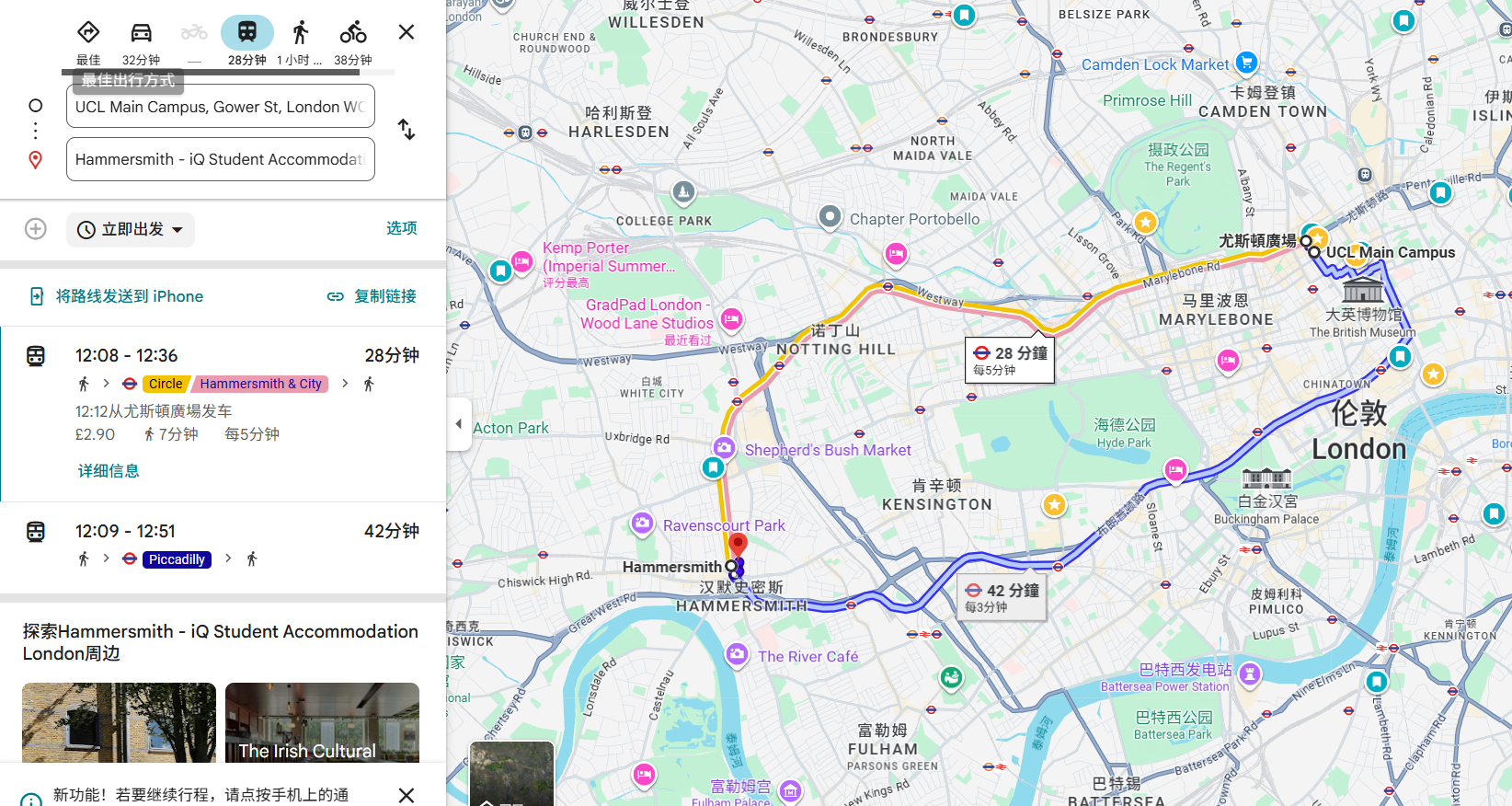Screen dimensions: 1512x806
Task: Select the 12:09 - 12:51 Piccadilly route
Action: click(x=223, y=547)
